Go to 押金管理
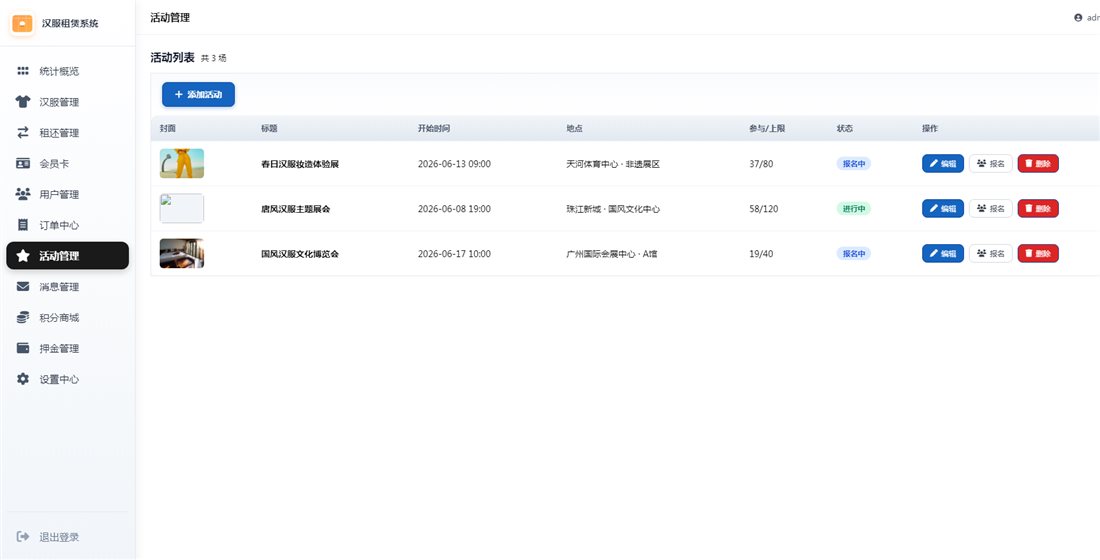Screen dimensions: 1100x560 coord(67,348)
